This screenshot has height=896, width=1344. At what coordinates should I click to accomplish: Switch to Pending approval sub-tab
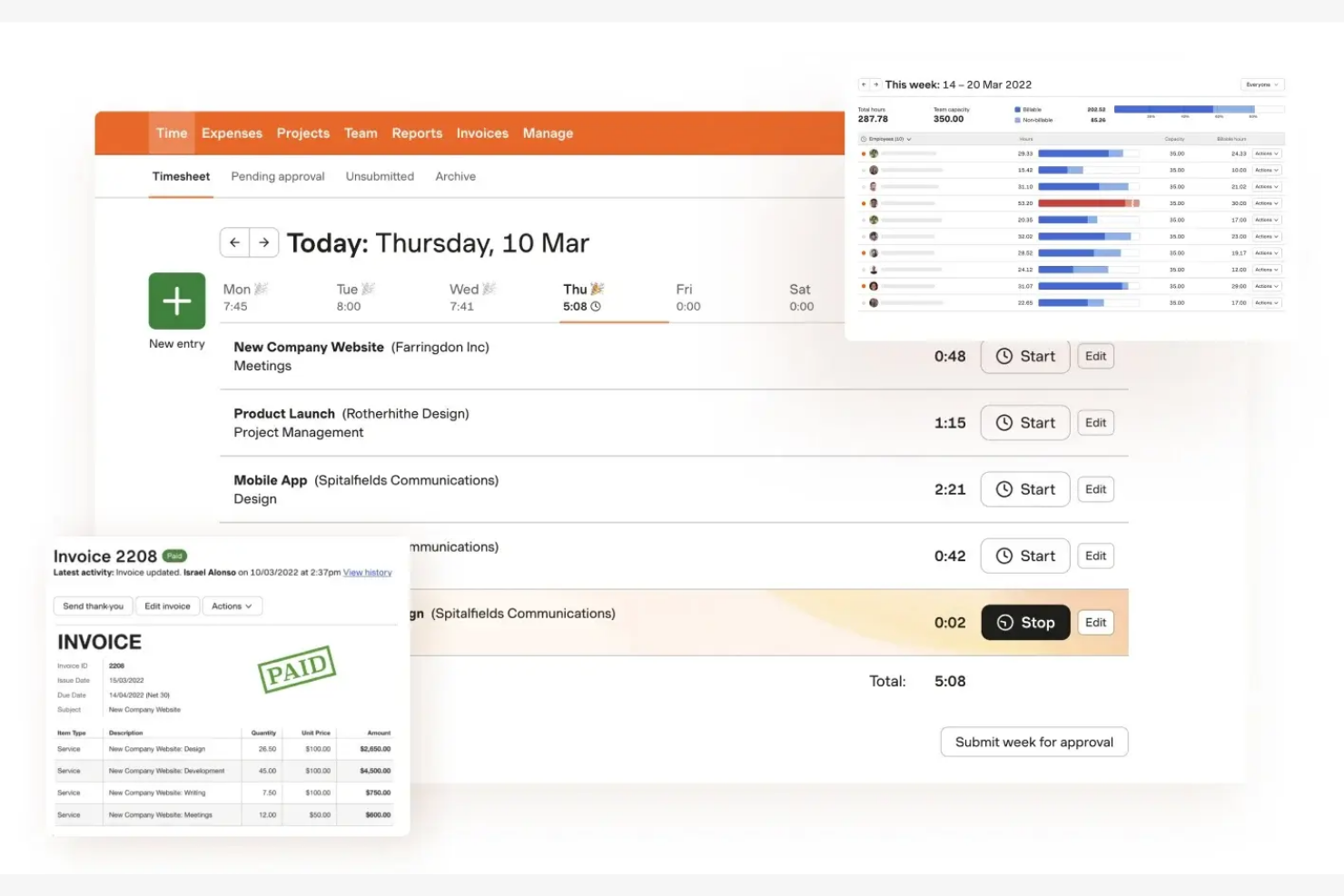277,176
